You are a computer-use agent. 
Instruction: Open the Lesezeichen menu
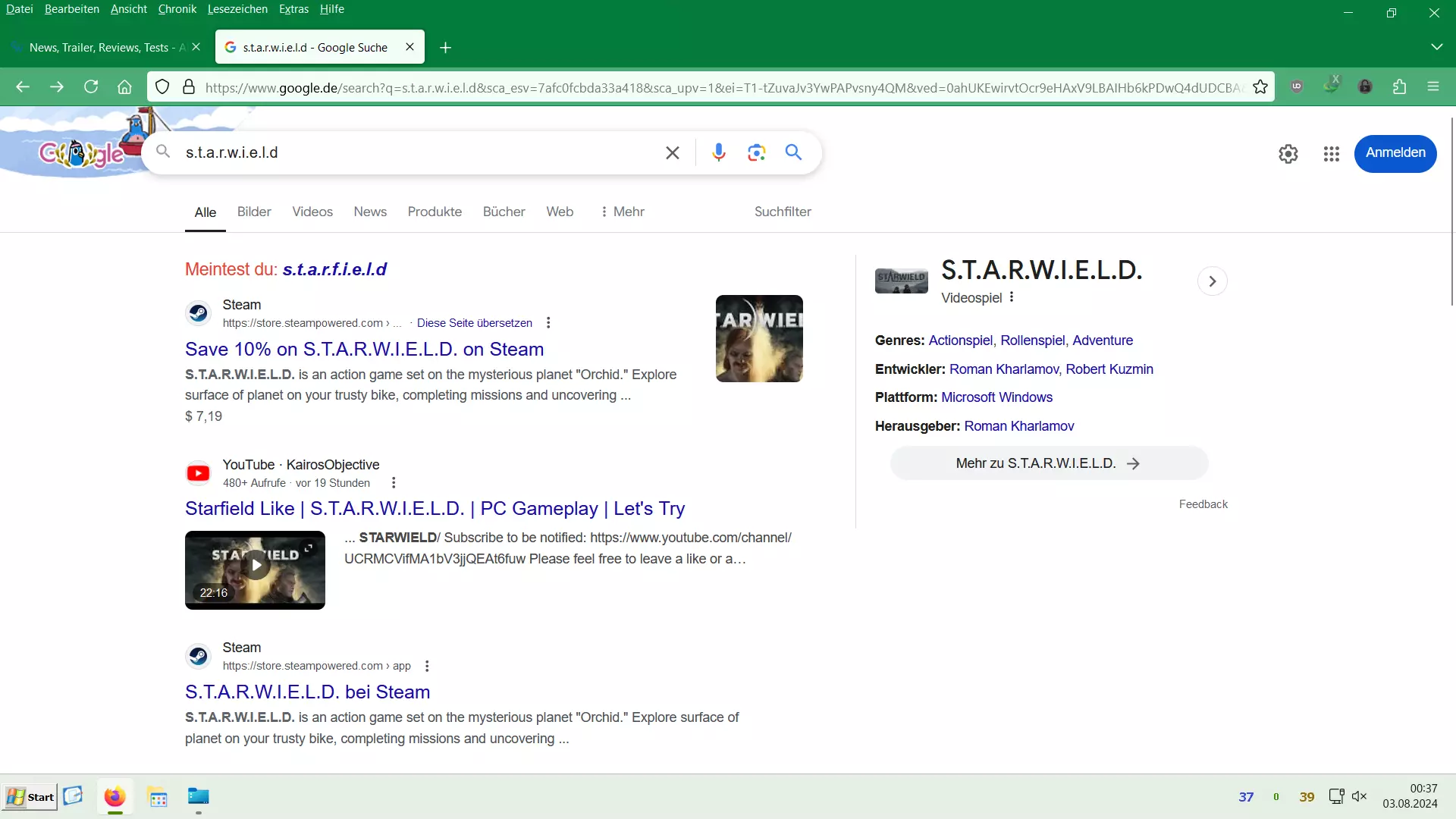coord(237,9)
